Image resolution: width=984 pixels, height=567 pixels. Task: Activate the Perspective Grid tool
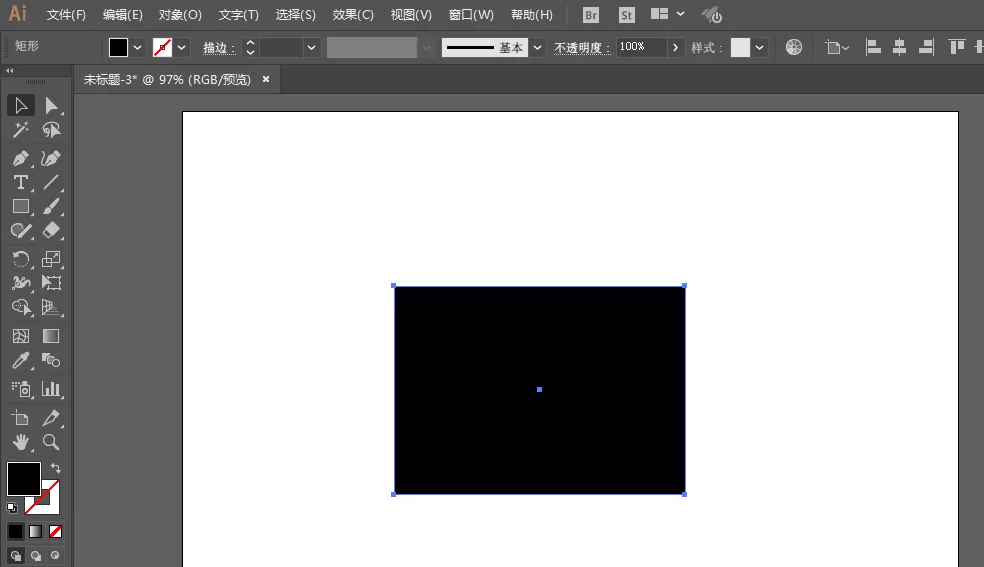point(51,307)
